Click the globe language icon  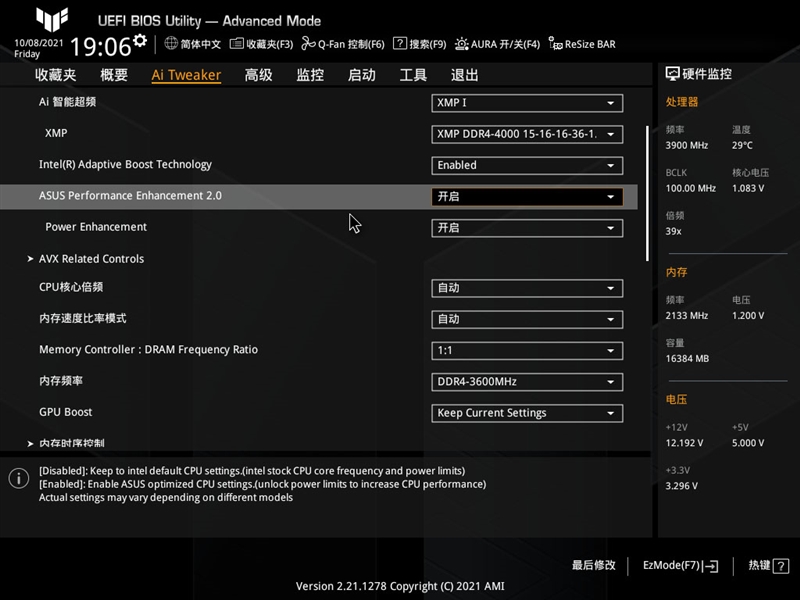coord(171,43)
